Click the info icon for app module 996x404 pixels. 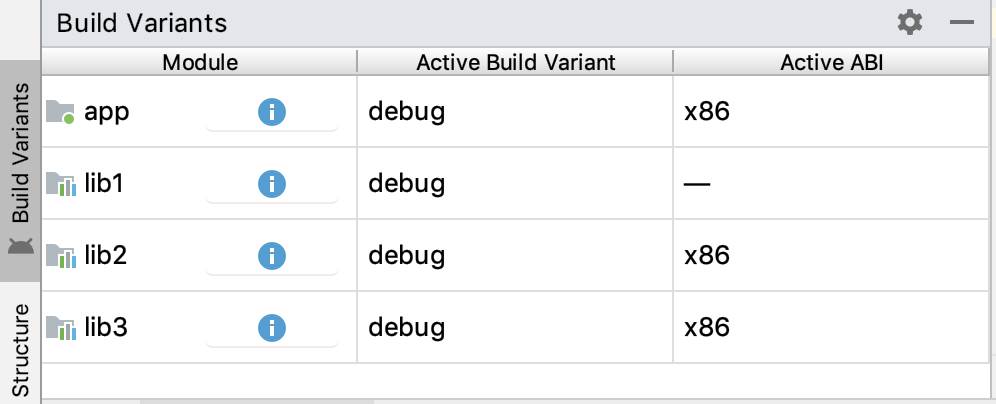click(272, 112)
